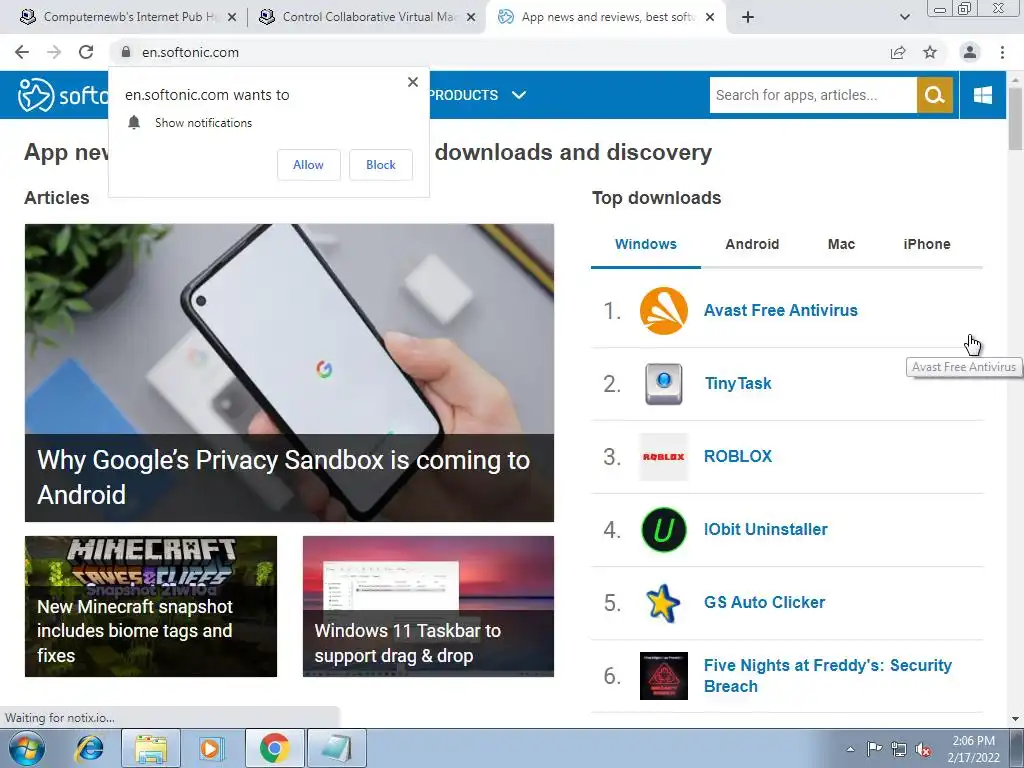Open the TinyTask download link
Screen dimensions: 1024x768
click(x=738, y=384)
